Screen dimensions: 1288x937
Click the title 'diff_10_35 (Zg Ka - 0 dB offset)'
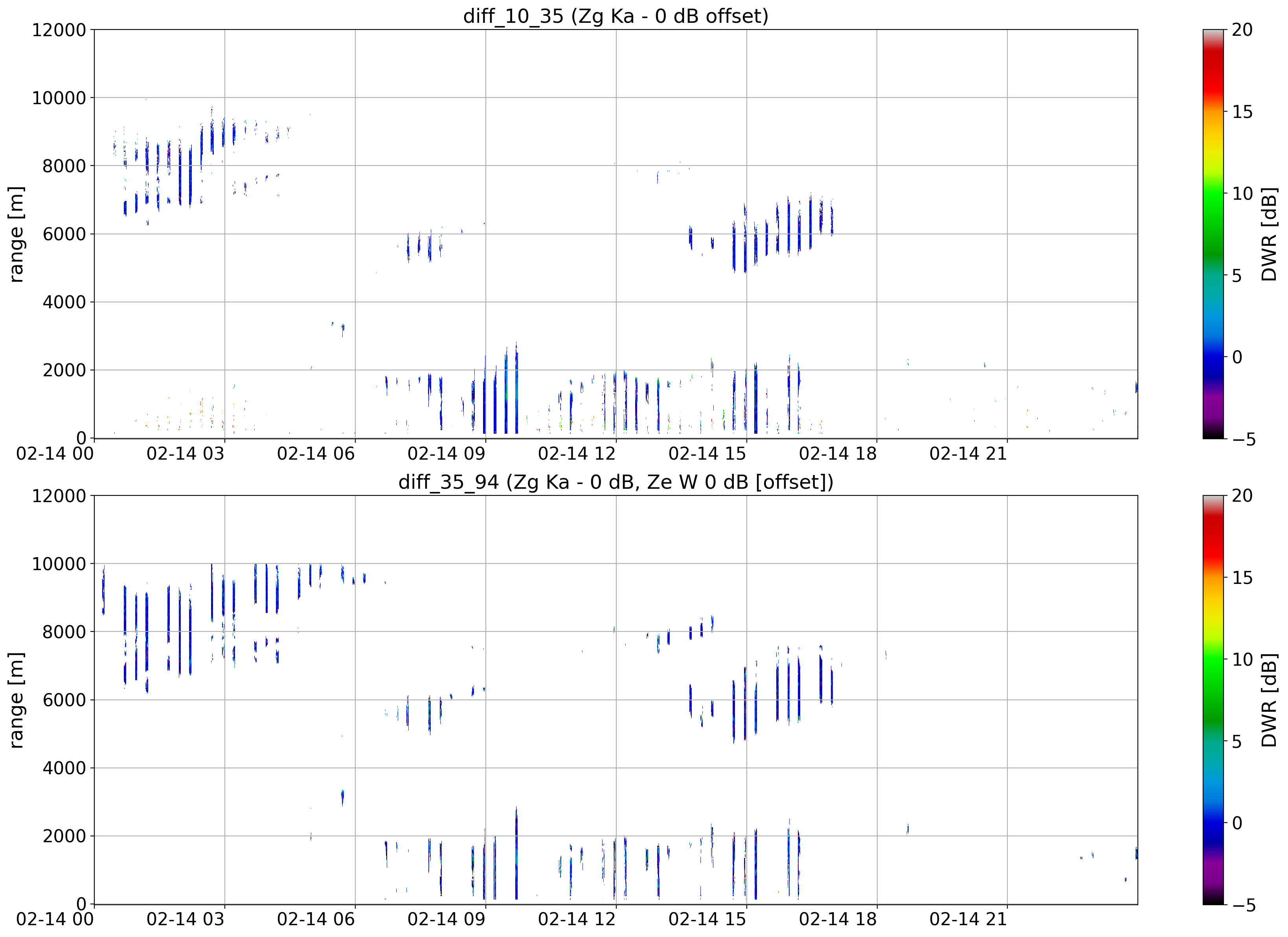(x=616, y=16)
